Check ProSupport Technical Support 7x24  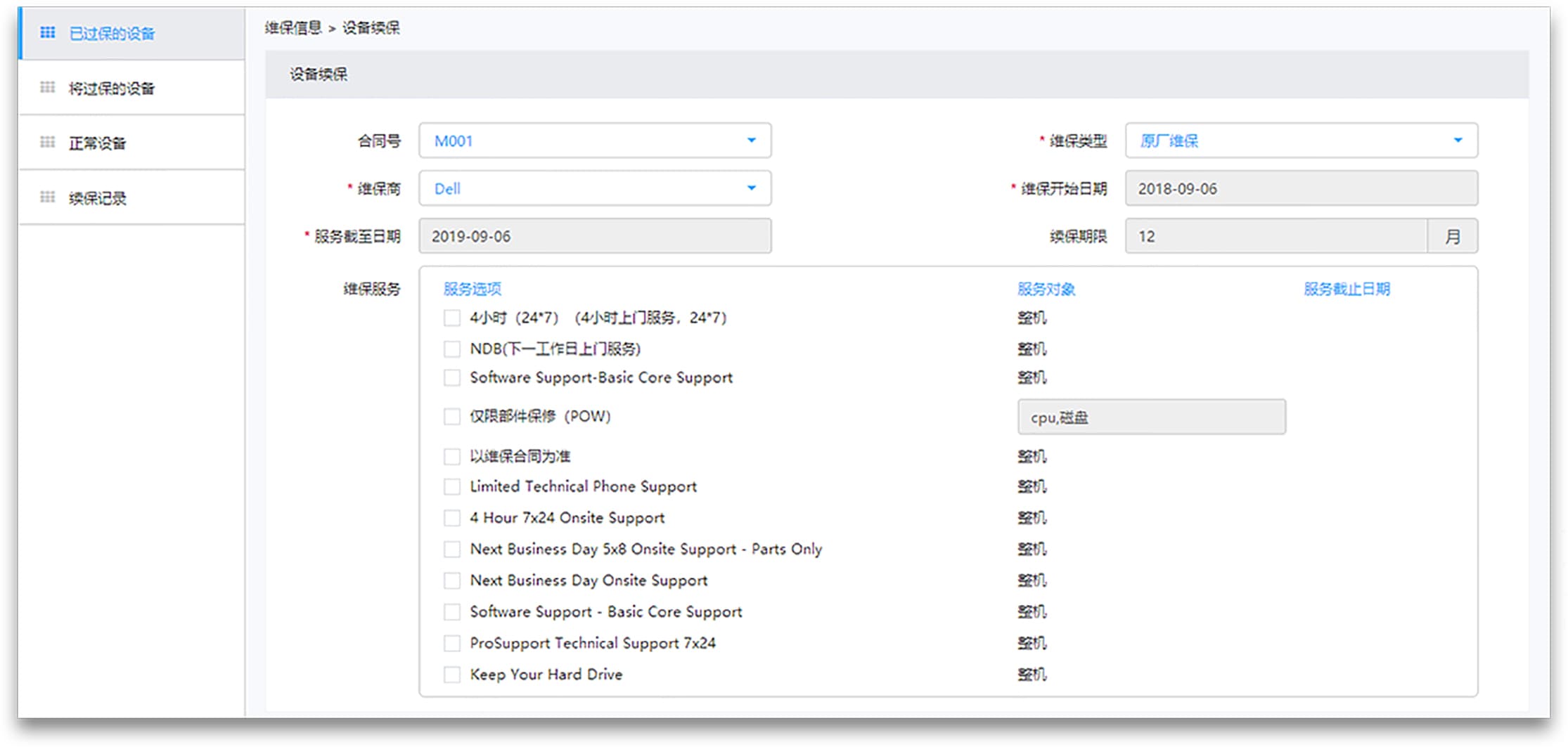[x=452, y=643]
